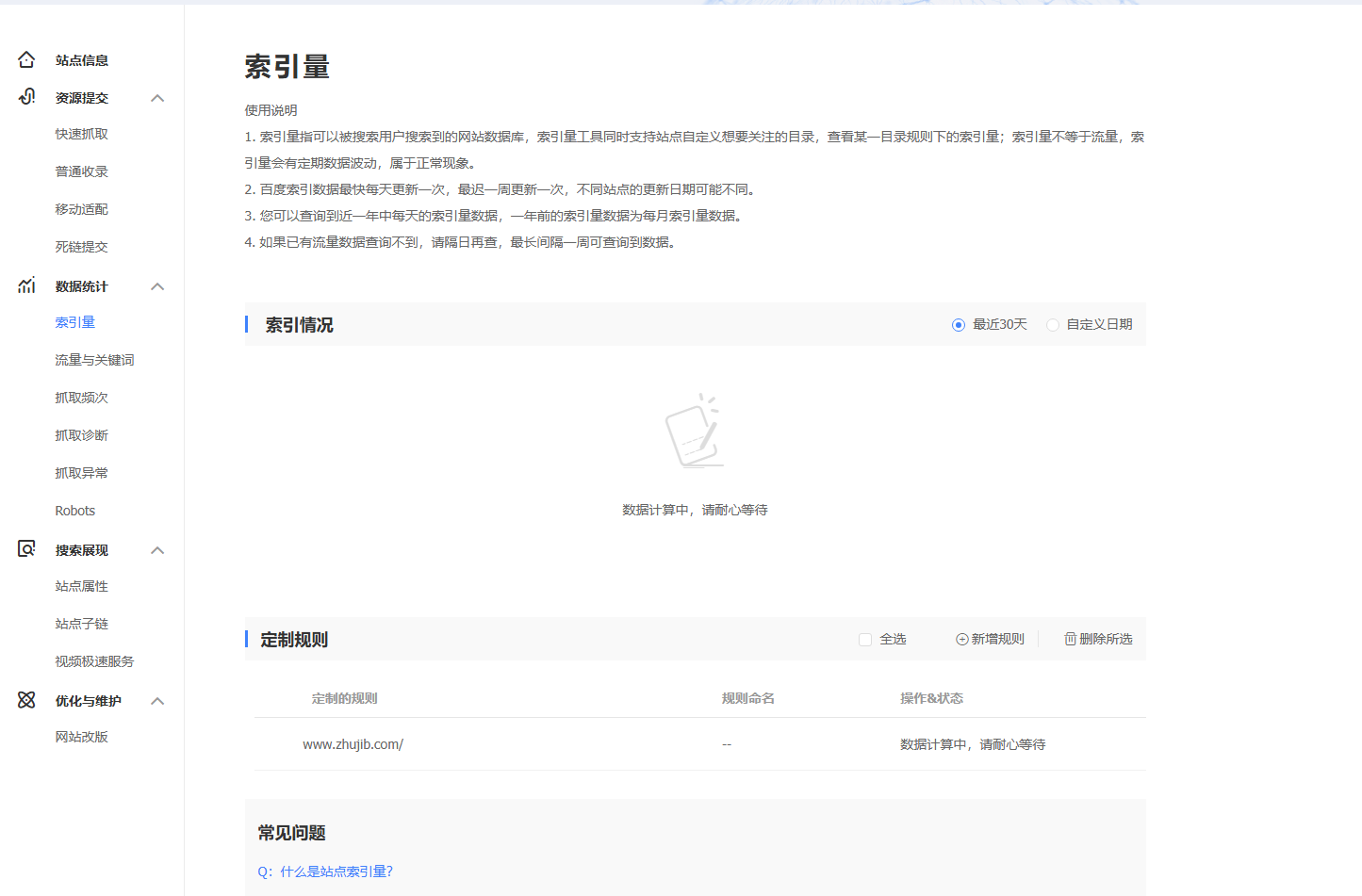Collapse the 搜索展现 section chevron
Screen dimensions: 1362x896
pos(157,550)
